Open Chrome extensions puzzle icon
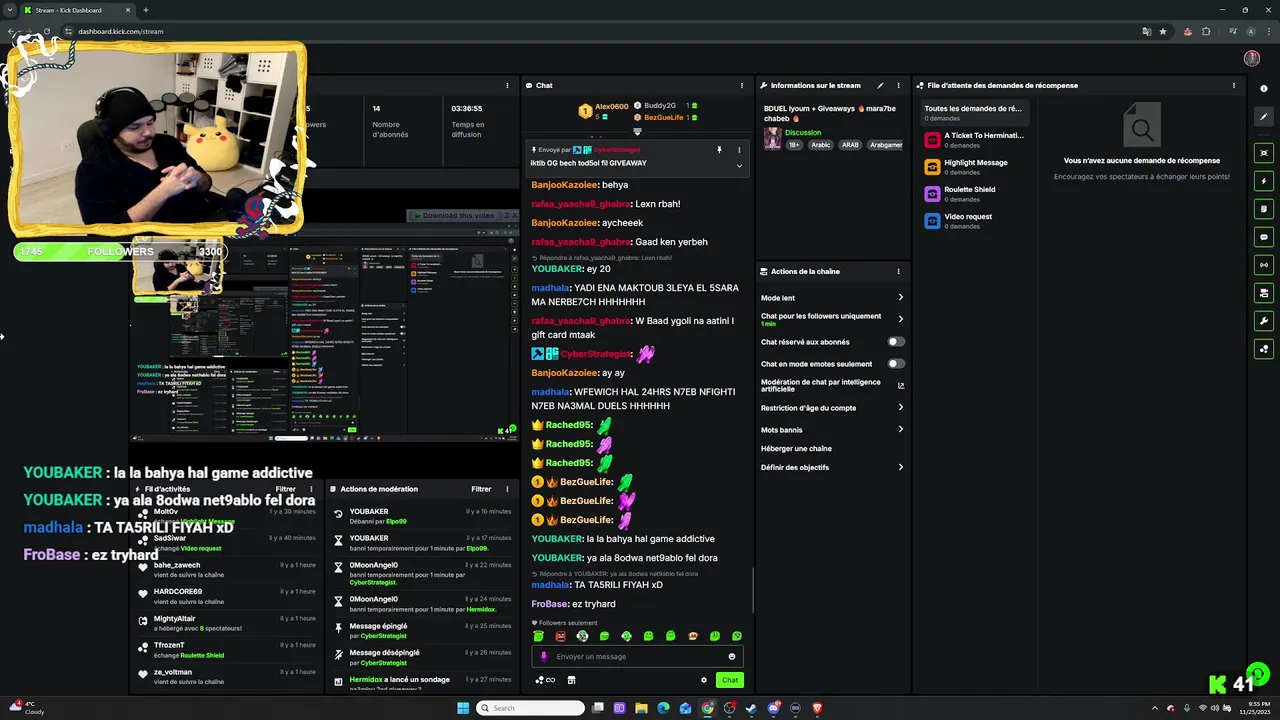Screen dimensions: 1280x720 point(1206,31)
